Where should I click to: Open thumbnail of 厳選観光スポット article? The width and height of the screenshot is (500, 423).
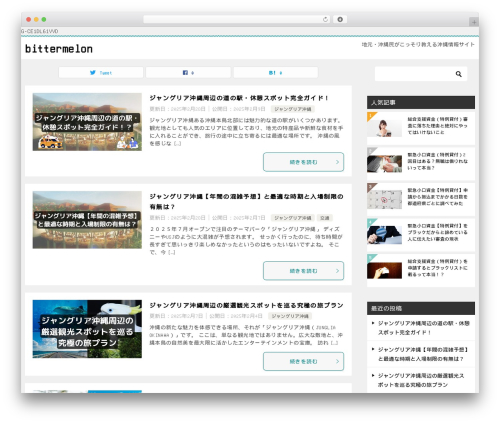87,329
